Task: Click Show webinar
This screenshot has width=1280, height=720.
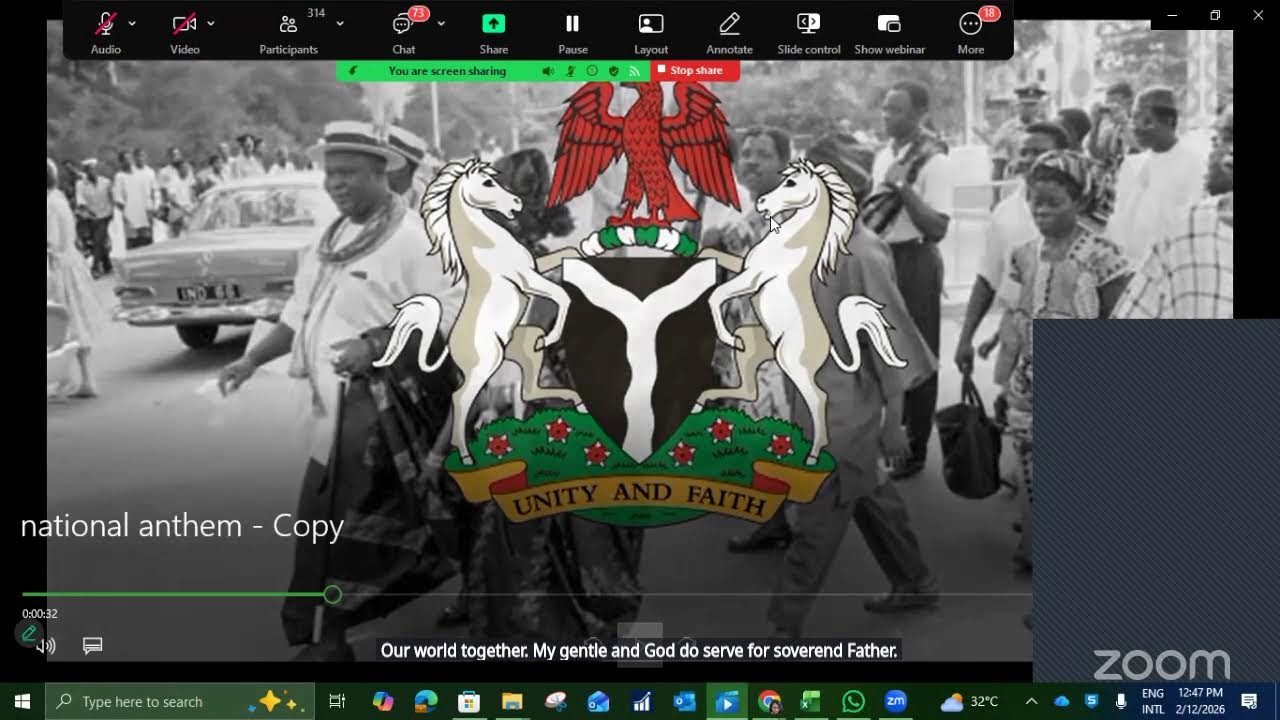Action: coord(890,32)
